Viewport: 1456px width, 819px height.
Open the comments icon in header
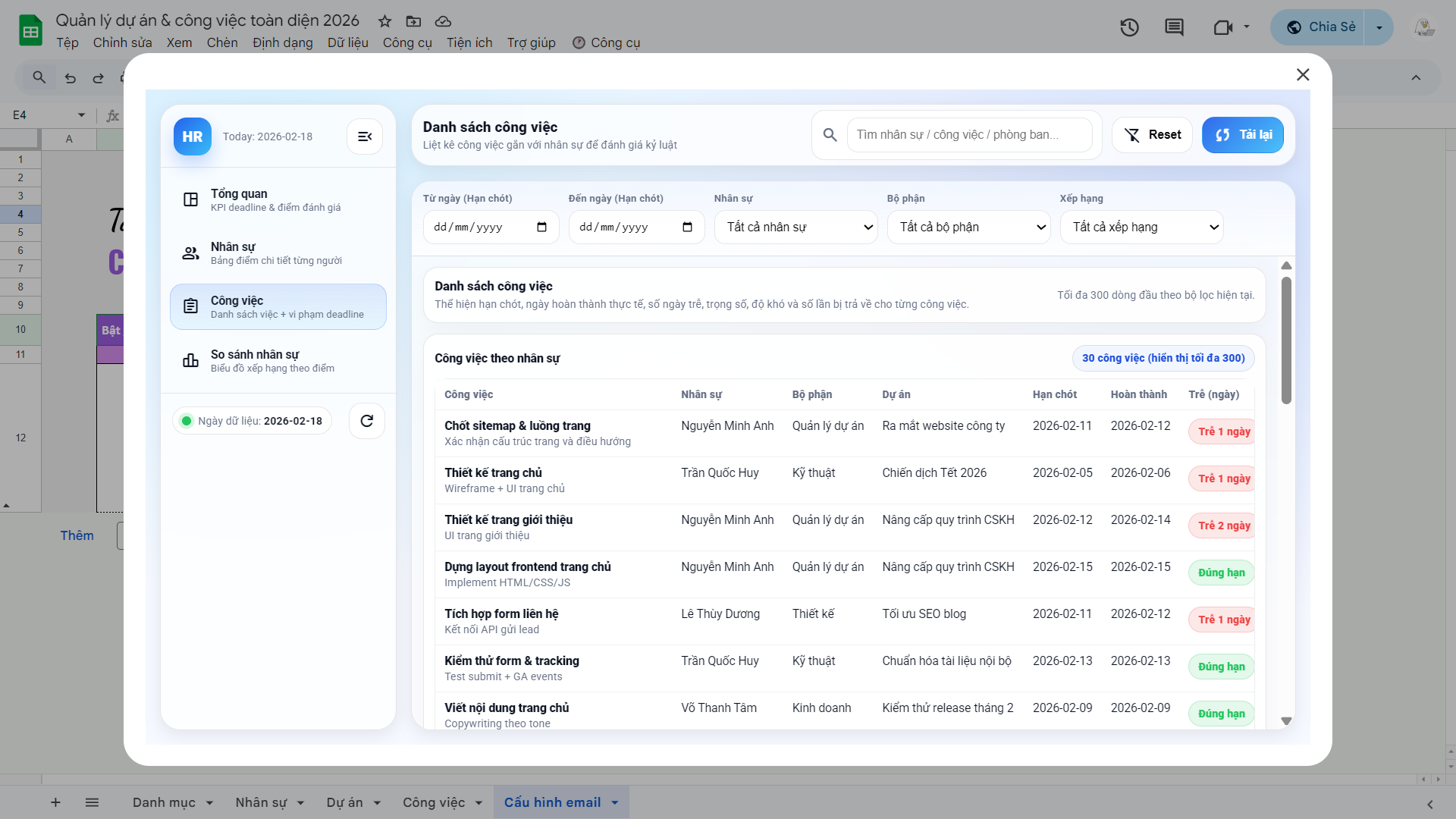[x=1174, y=28]
